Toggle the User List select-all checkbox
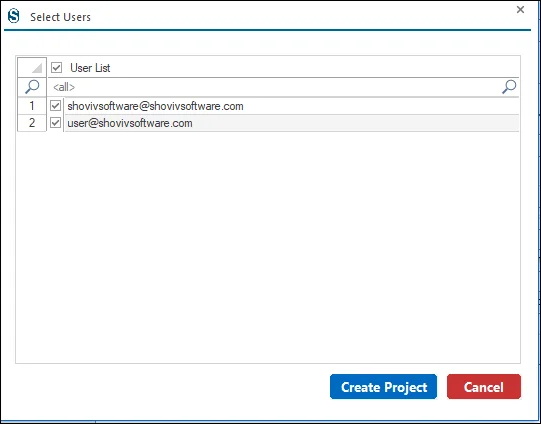The image size is (541, 424). click(x=57, y=68)
